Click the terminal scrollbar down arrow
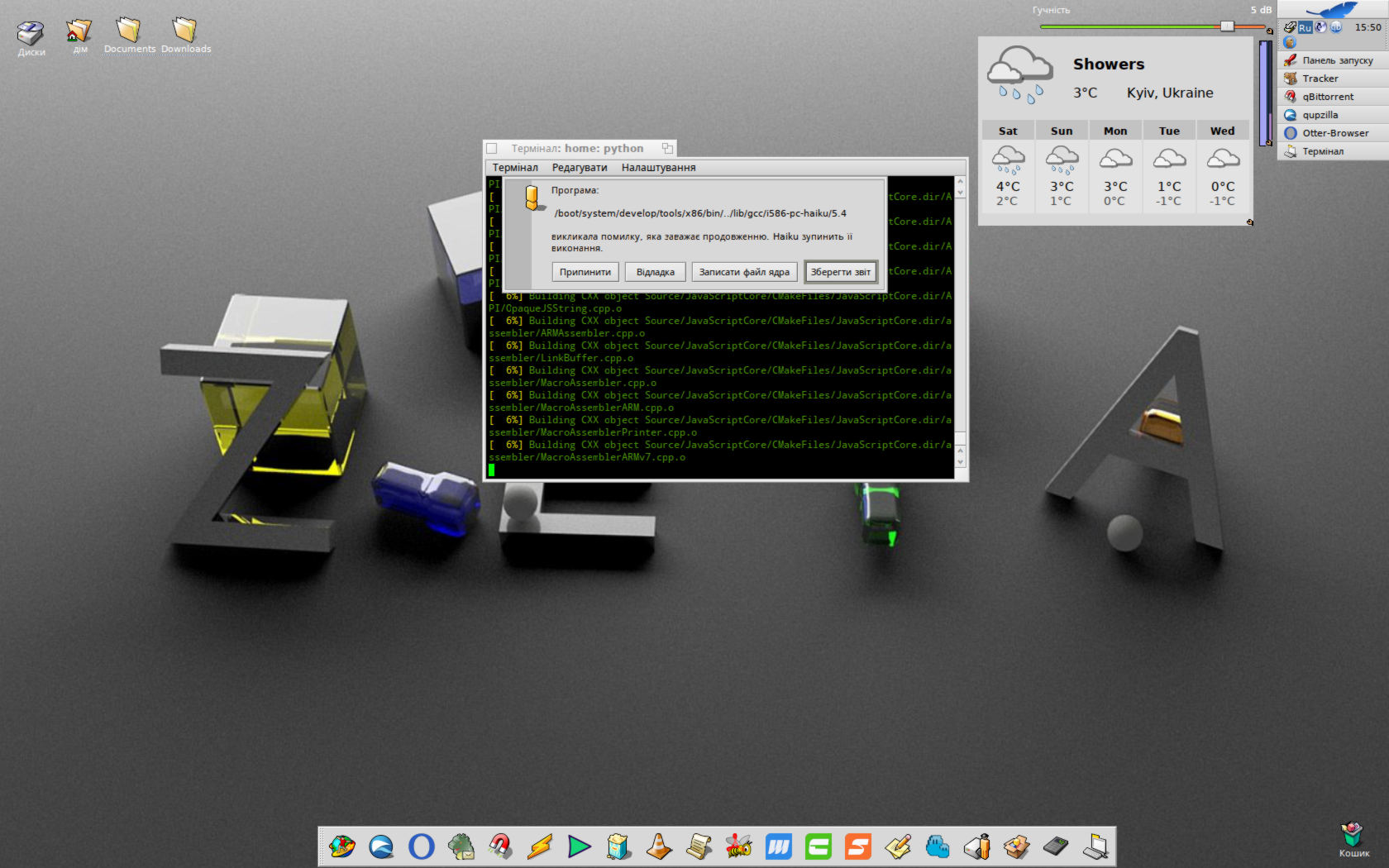Screen dimensions: 1389x868 (959, 460)
